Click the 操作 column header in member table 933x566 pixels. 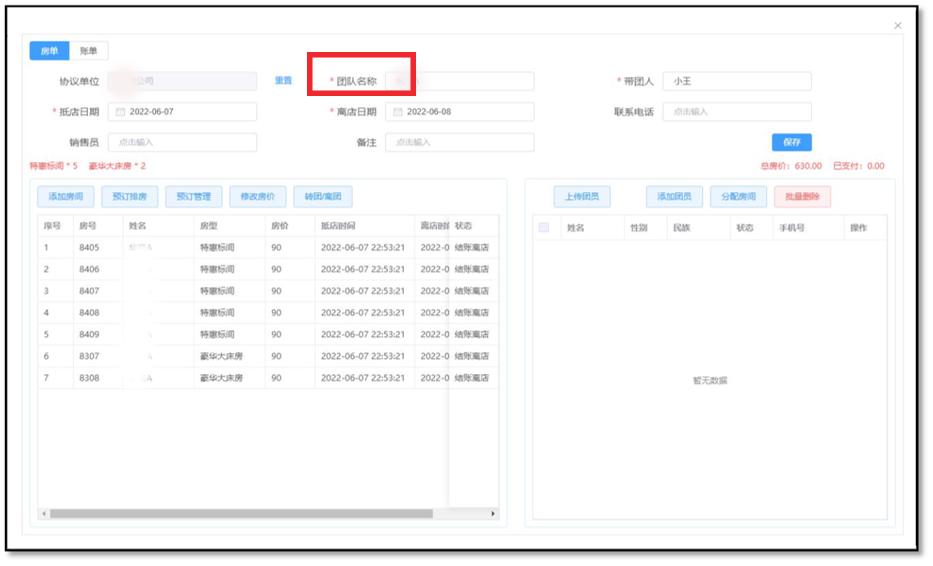tap(859, 227)
